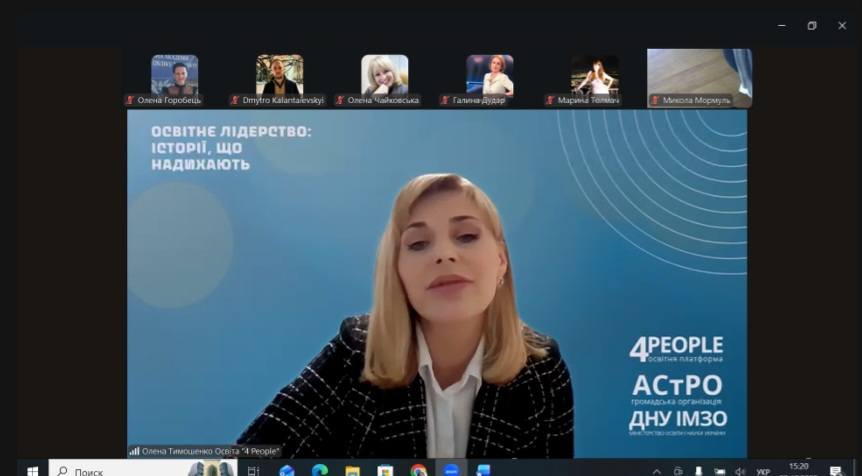The width and height of the screenshot is (862, 476).
Task: Select Галина Дудар video thumbnail
Action: click(x=489, y=75)
